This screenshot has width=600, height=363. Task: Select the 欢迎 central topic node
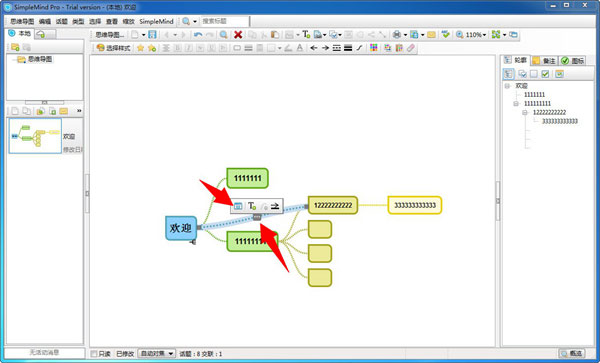(181, 228)
